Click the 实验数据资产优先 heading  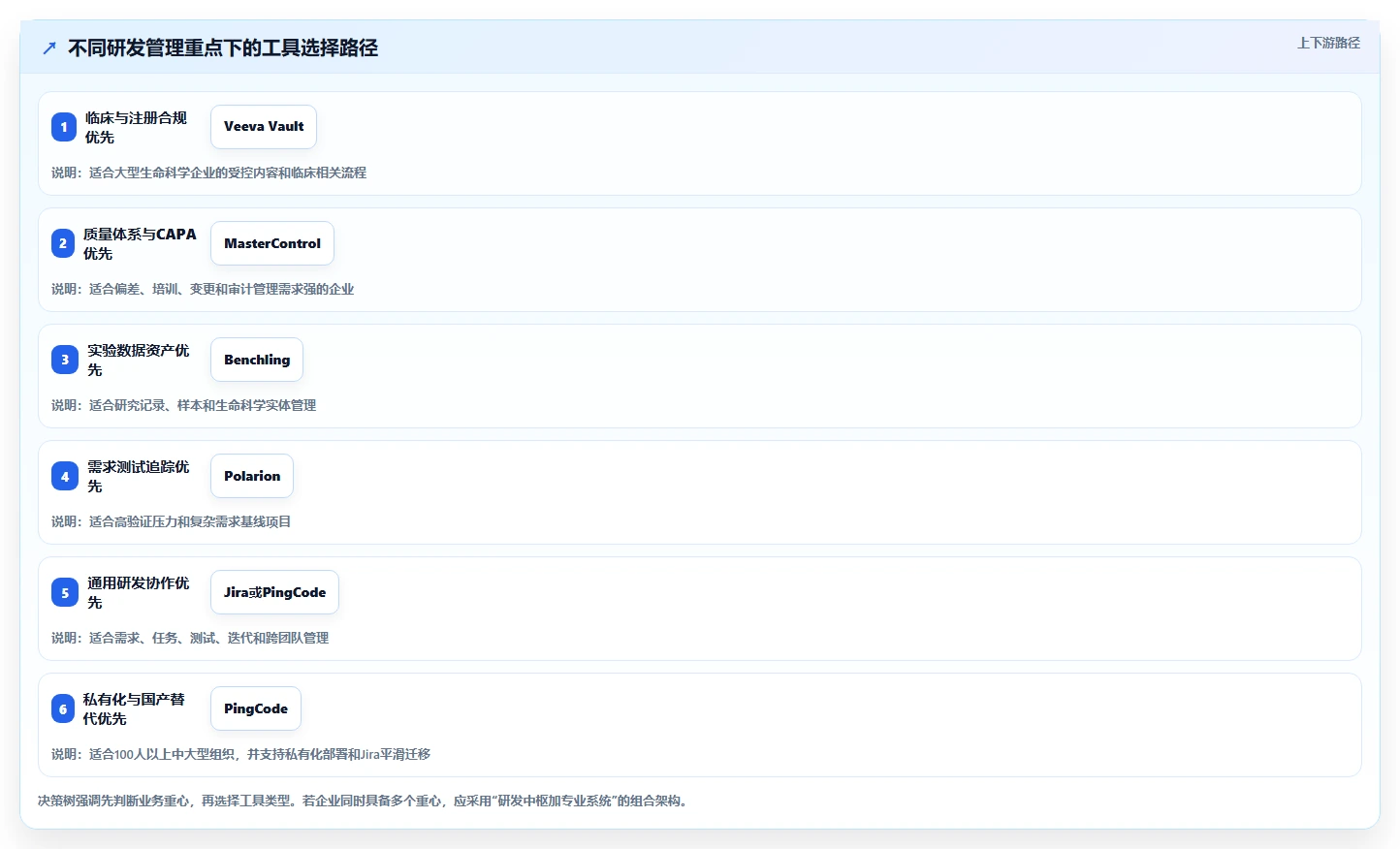point(139,360)
